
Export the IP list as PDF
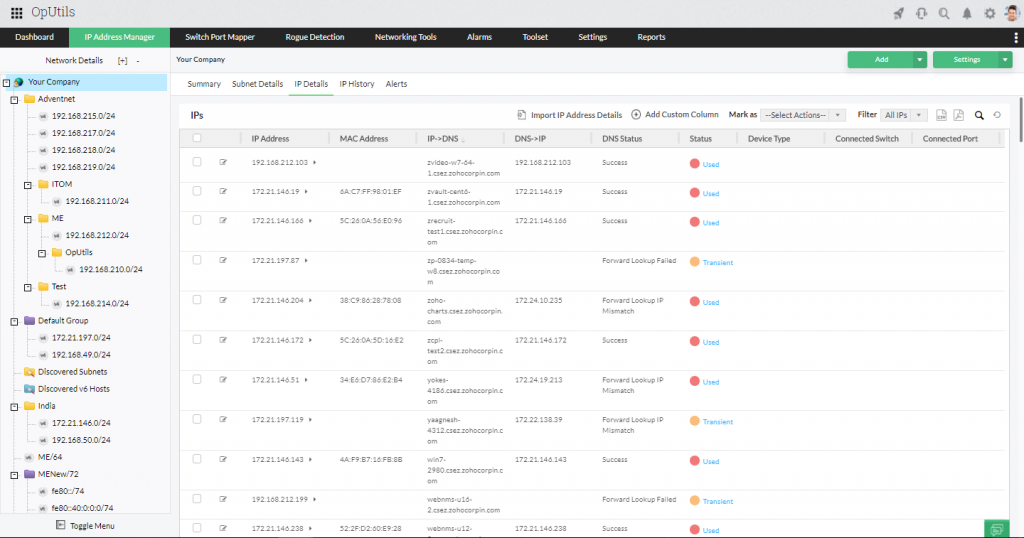958,115
